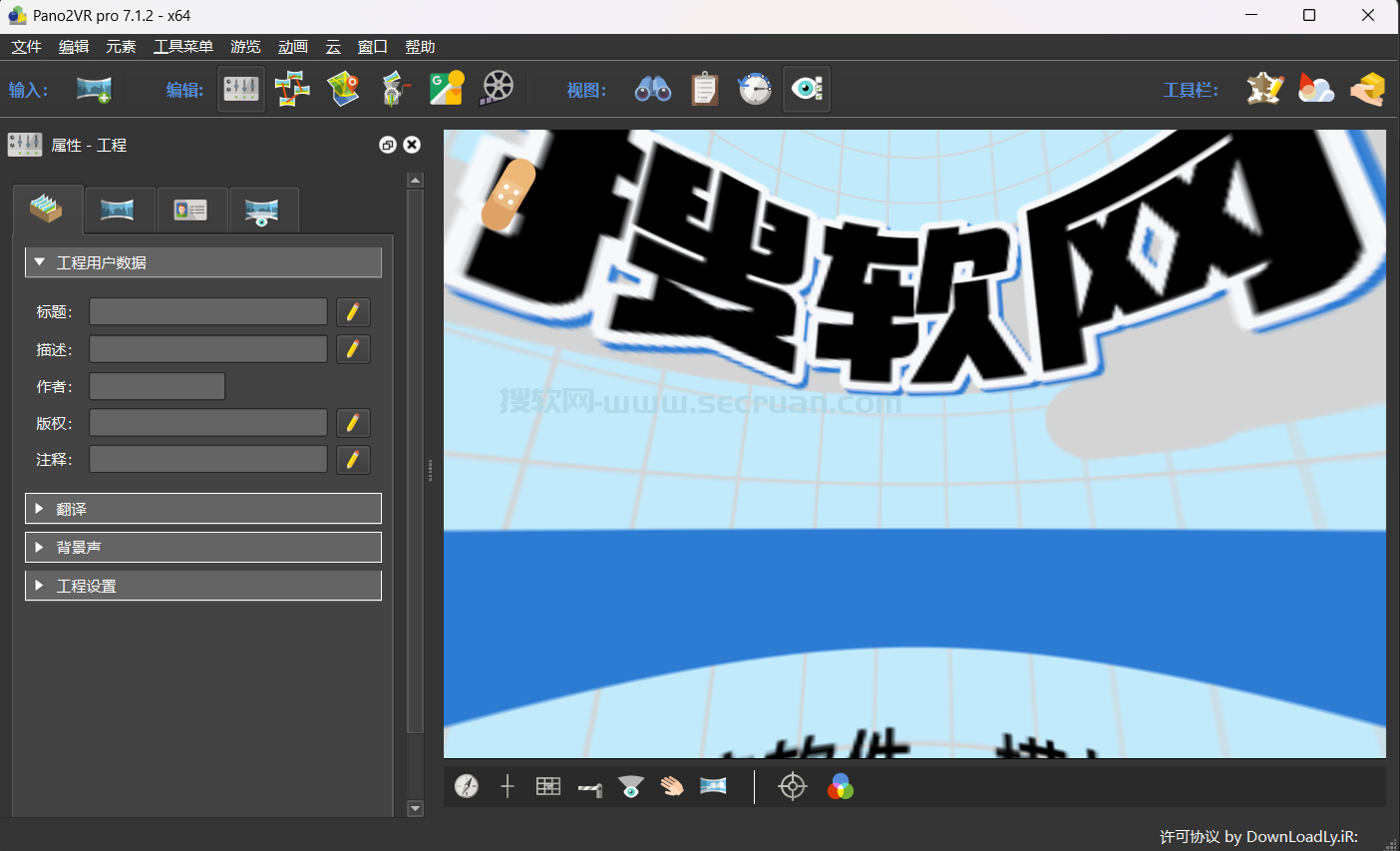The height and width of the screenshot is (851, 1400).
Task: Open the 工具菜单 menu
Action: click(183, 47)
